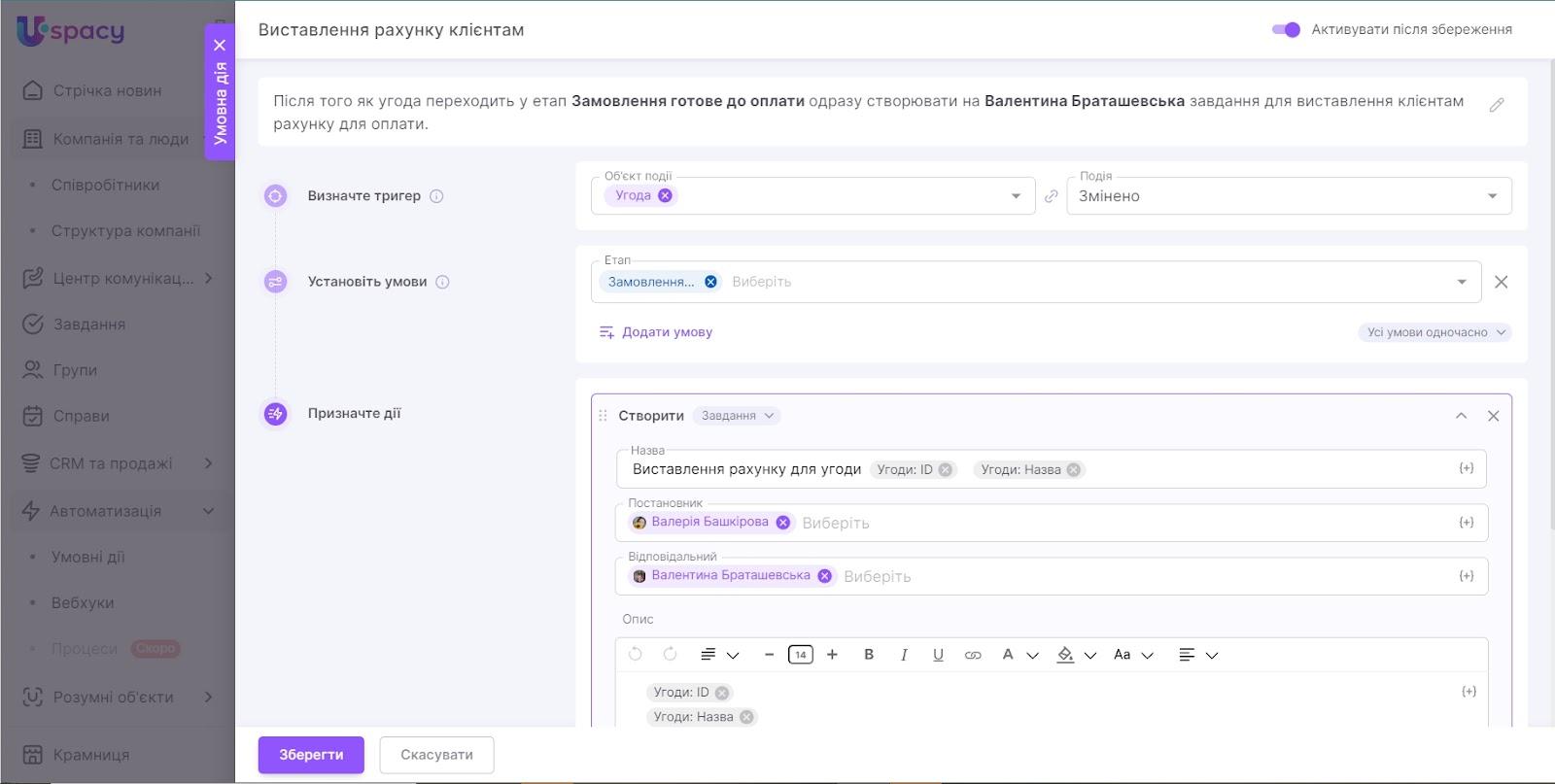Image resolution: width=1555 pixels, height=784 pixels.
Task: Toggle Активувати після збереження switch
Action: 1286,29
